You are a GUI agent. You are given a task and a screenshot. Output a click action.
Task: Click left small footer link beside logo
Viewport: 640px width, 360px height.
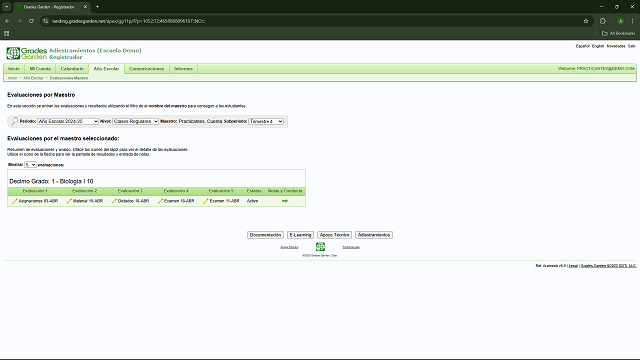(x=289, y=247)
